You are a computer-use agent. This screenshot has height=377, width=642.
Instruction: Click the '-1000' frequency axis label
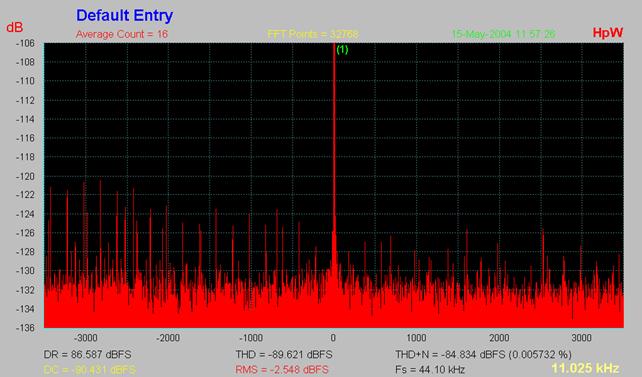click(251, 338)
